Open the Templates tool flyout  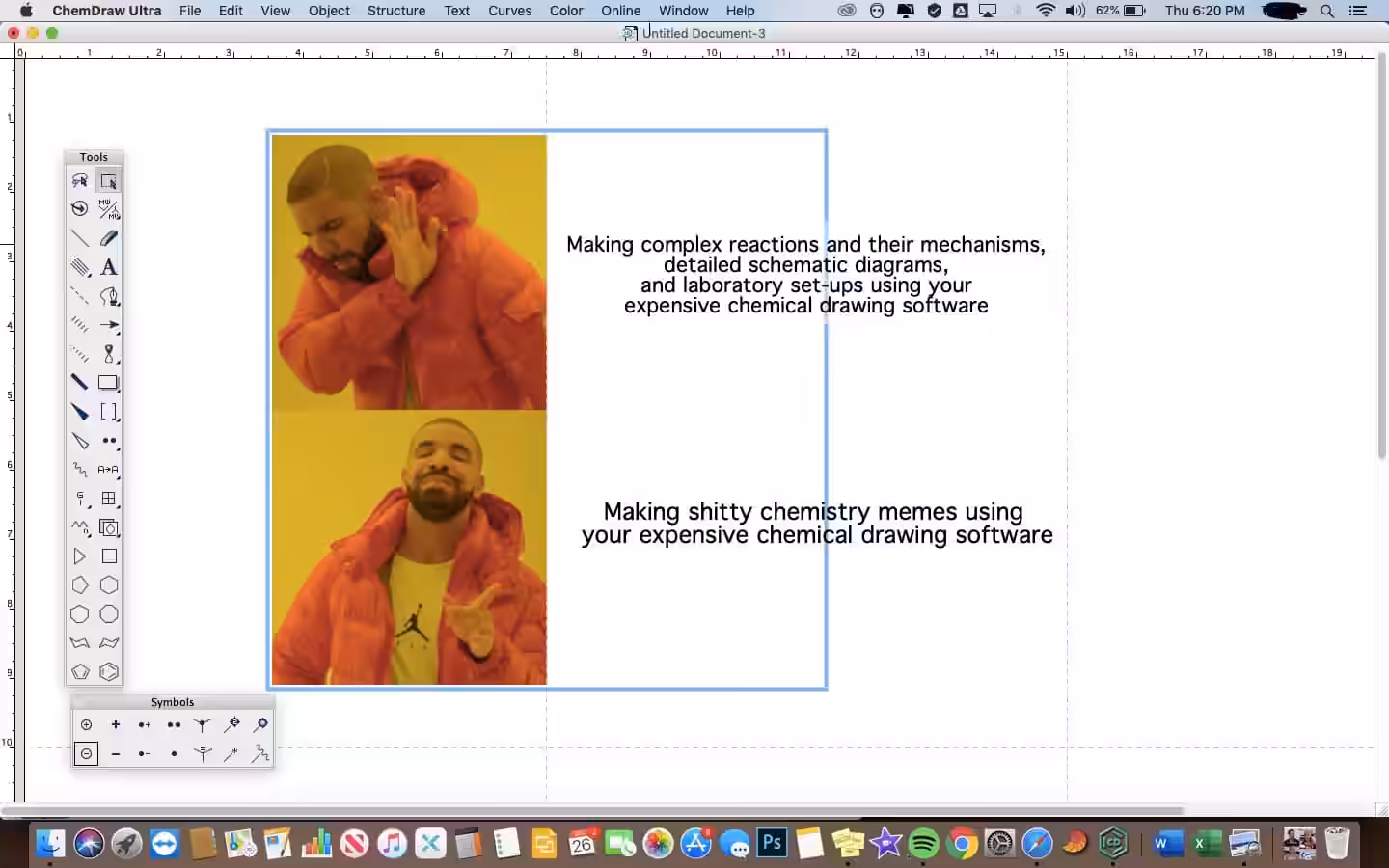tap(109, 528)
